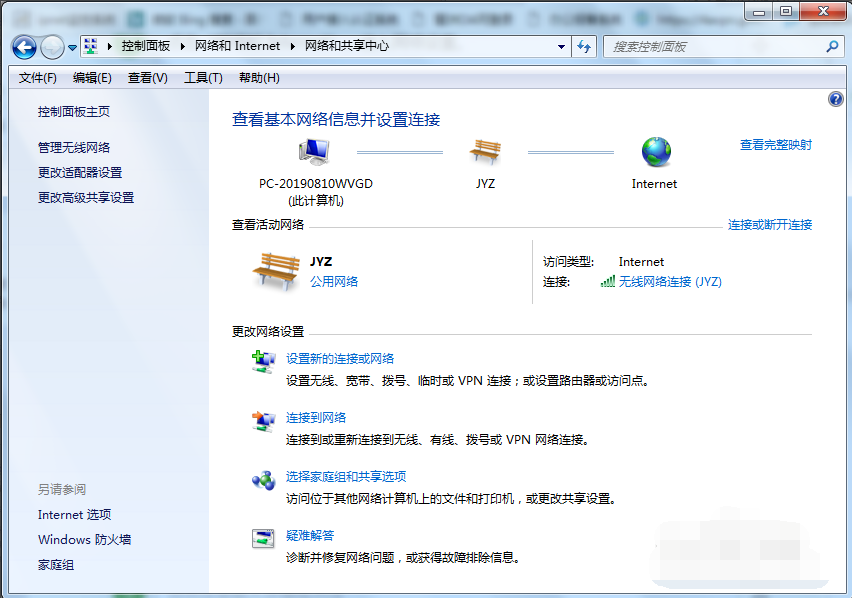Click the large JYZ bench icon under active networks
Viewport: 852px width, 598px height.
click(x=275, y=271)
